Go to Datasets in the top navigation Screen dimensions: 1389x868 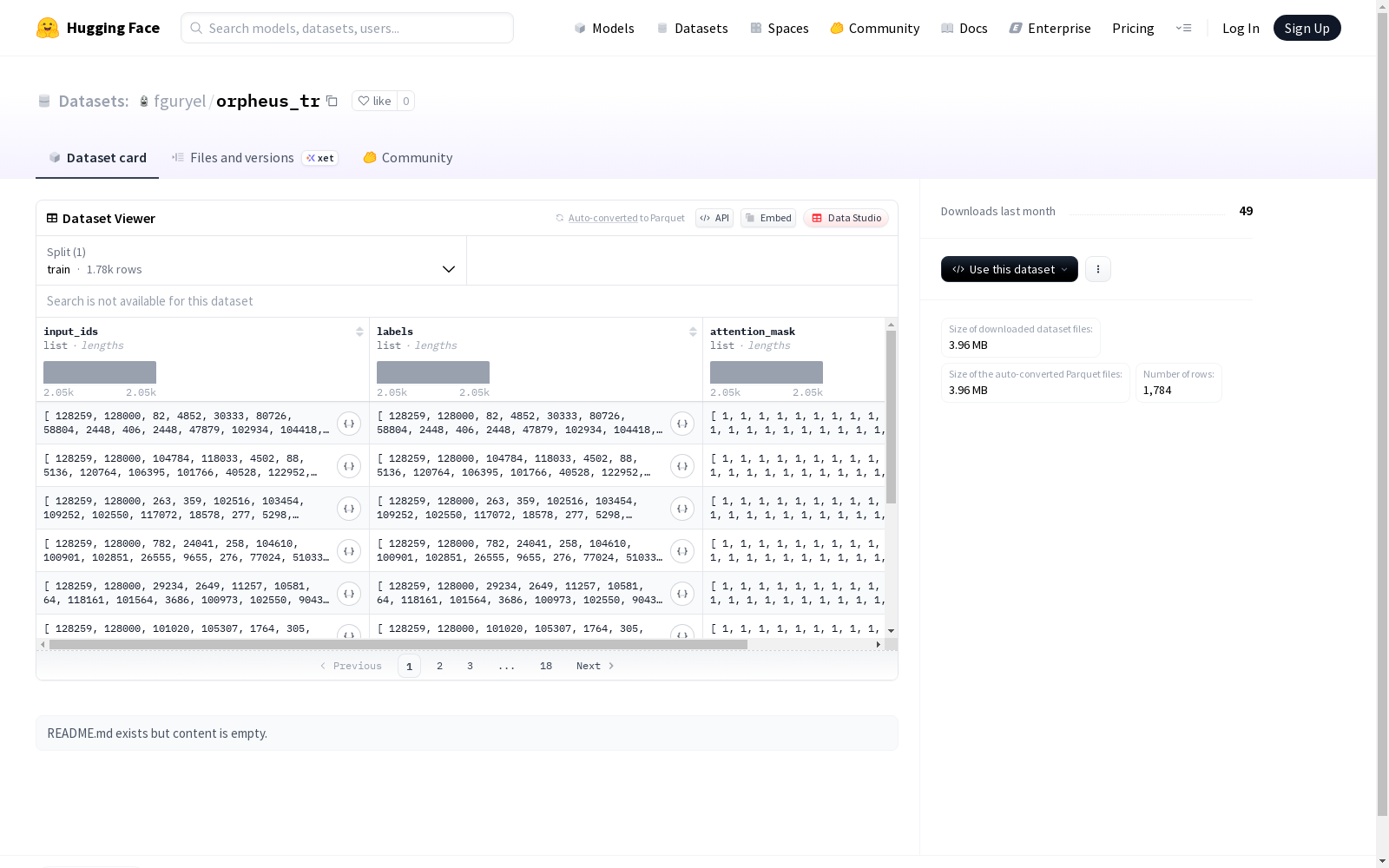tap(692, 28)
